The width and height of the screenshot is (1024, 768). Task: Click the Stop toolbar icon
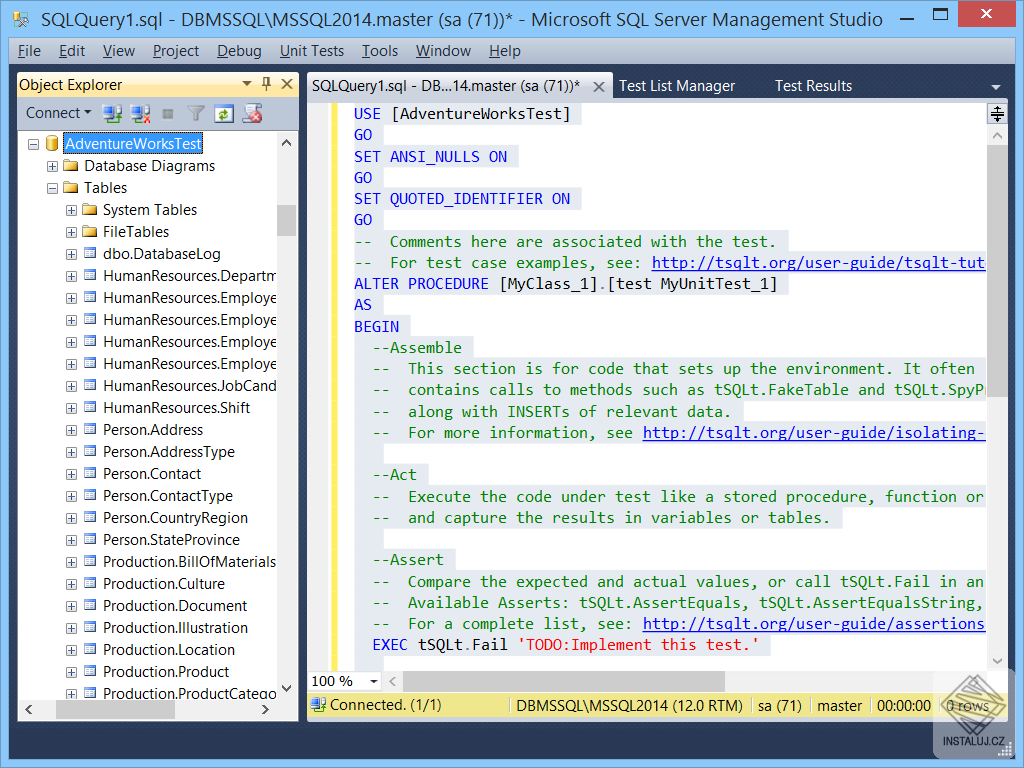click(168, 114)
